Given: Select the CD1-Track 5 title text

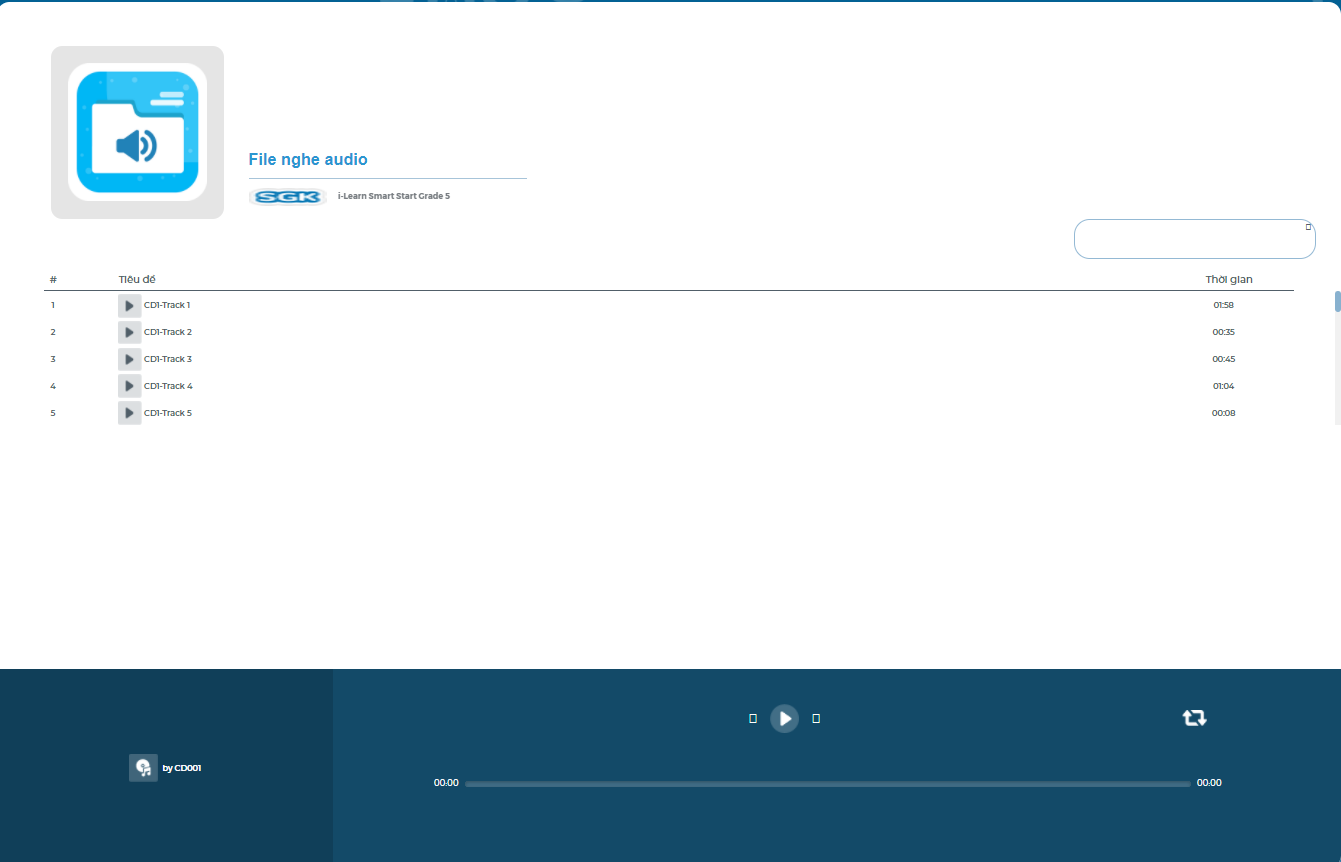Looking at the screenshot, I should (168, 413).
